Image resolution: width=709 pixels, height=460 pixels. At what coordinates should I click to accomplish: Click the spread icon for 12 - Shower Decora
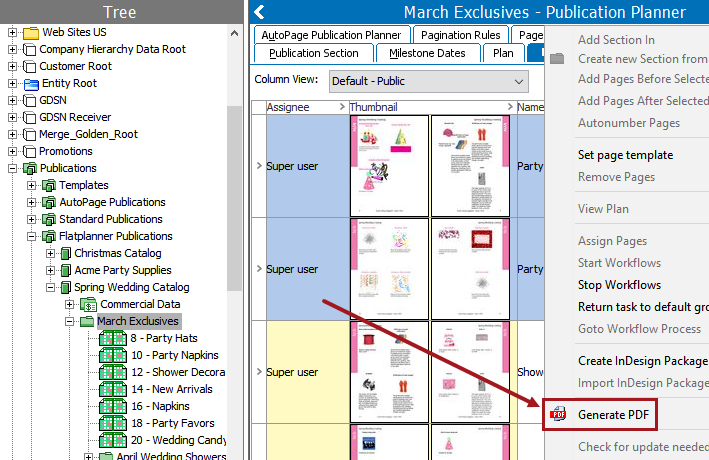(x=113, y=372)
